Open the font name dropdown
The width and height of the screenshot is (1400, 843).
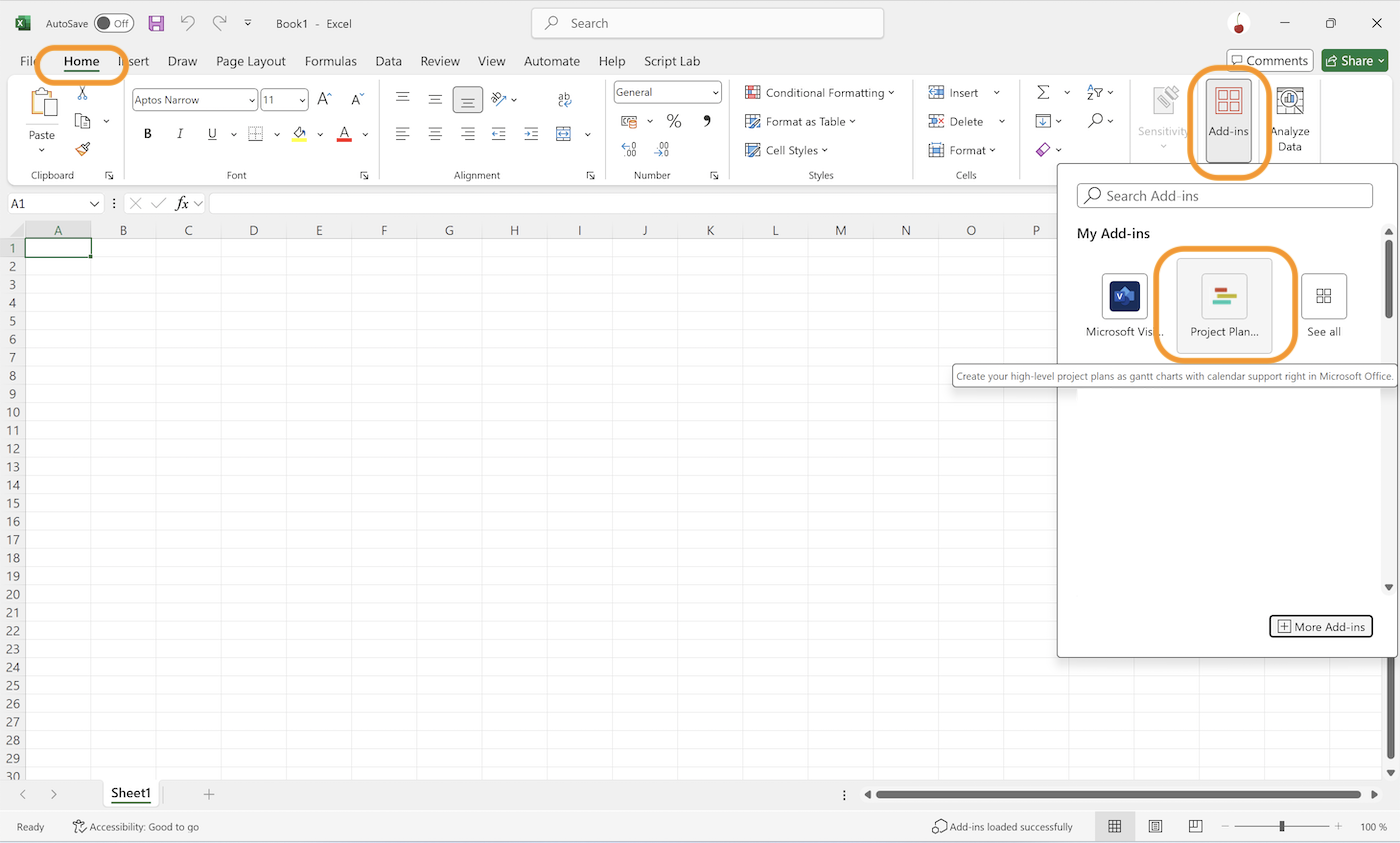(x=250, y=100)
